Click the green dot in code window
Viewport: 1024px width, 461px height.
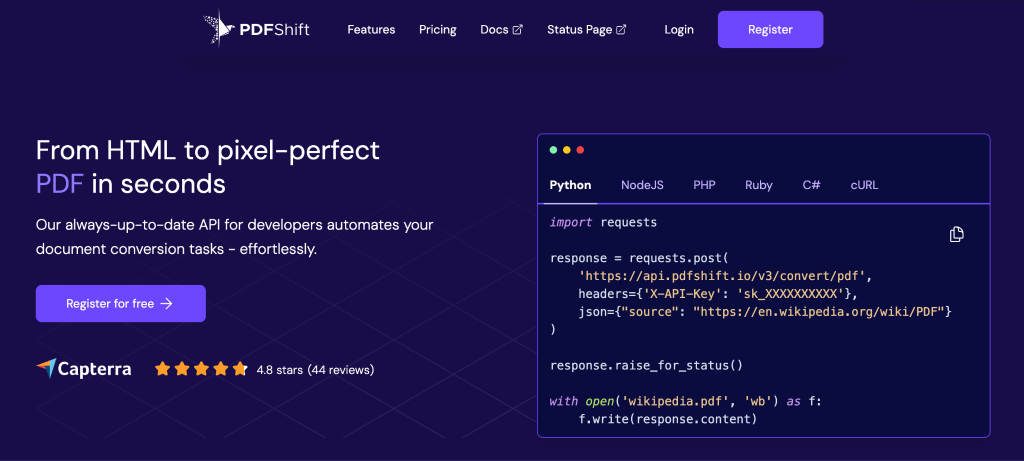[552, 150]
